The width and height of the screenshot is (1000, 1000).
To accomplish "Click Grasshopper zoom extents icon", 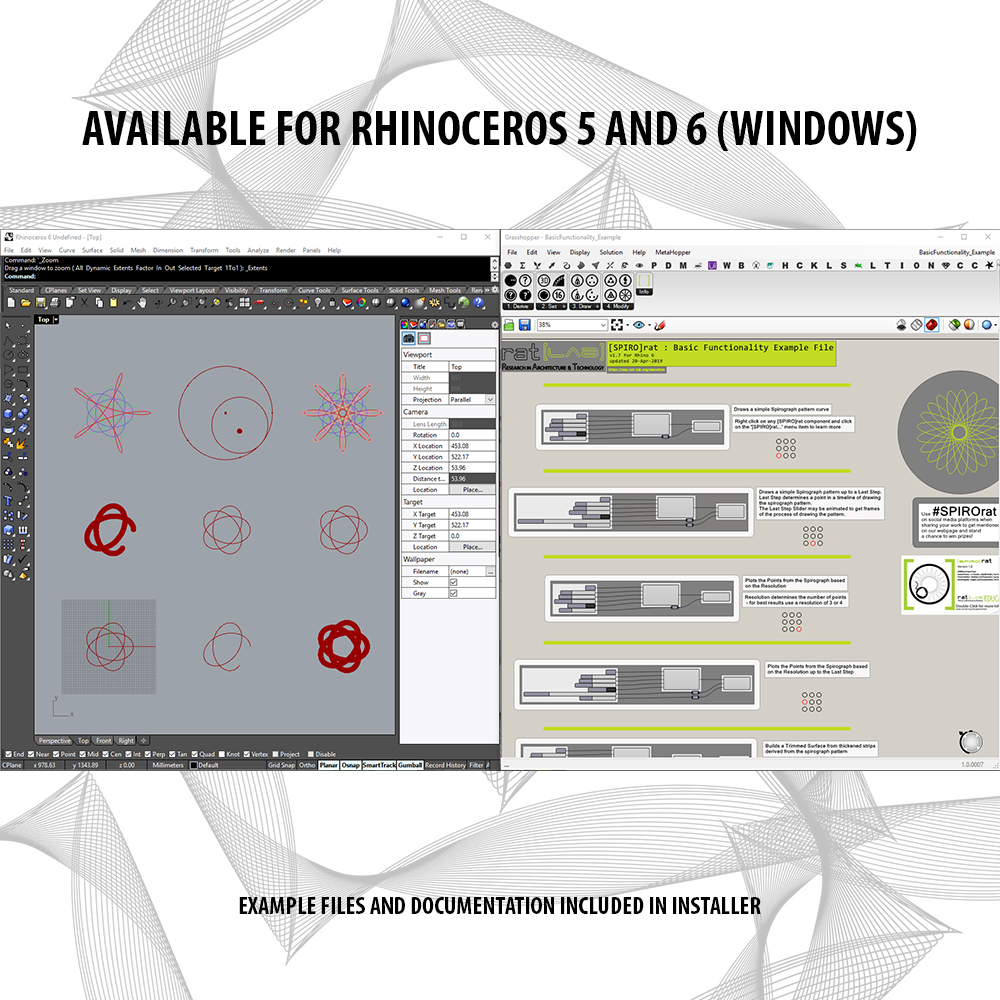I will click(617, 325).
